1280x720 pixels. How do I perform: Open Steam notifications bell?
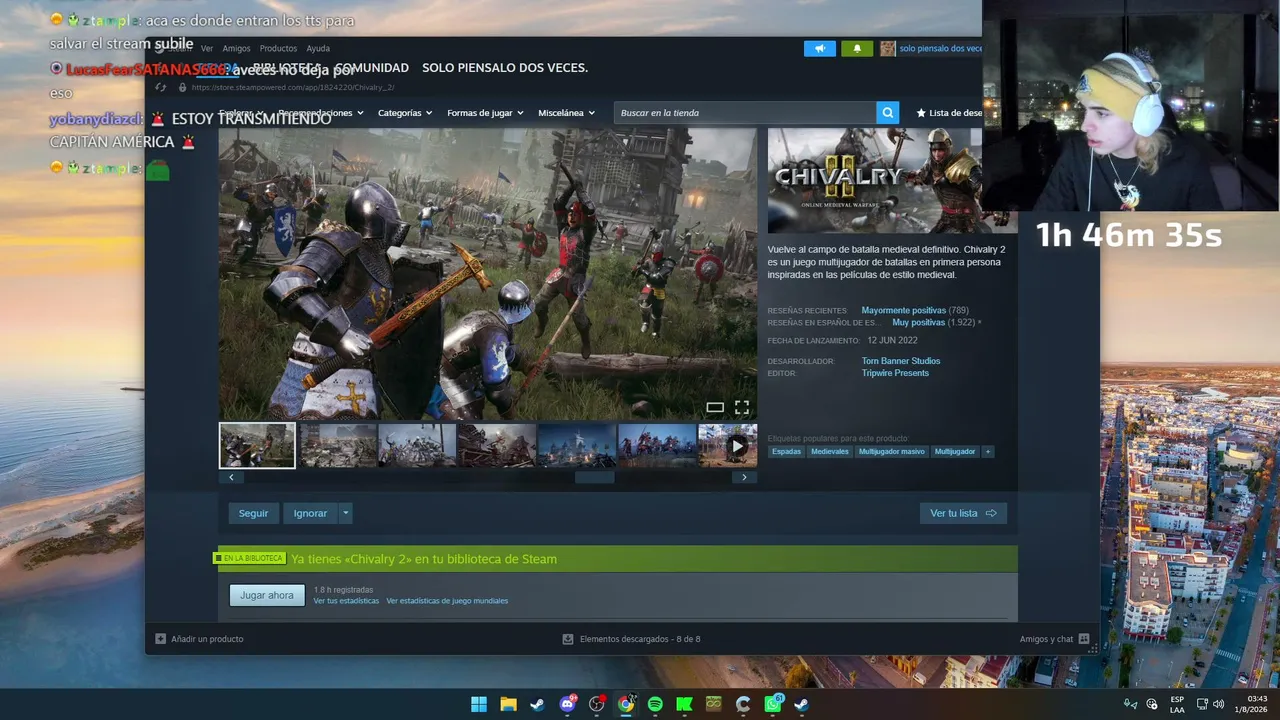pyautogui.click(x=857, y=48)
